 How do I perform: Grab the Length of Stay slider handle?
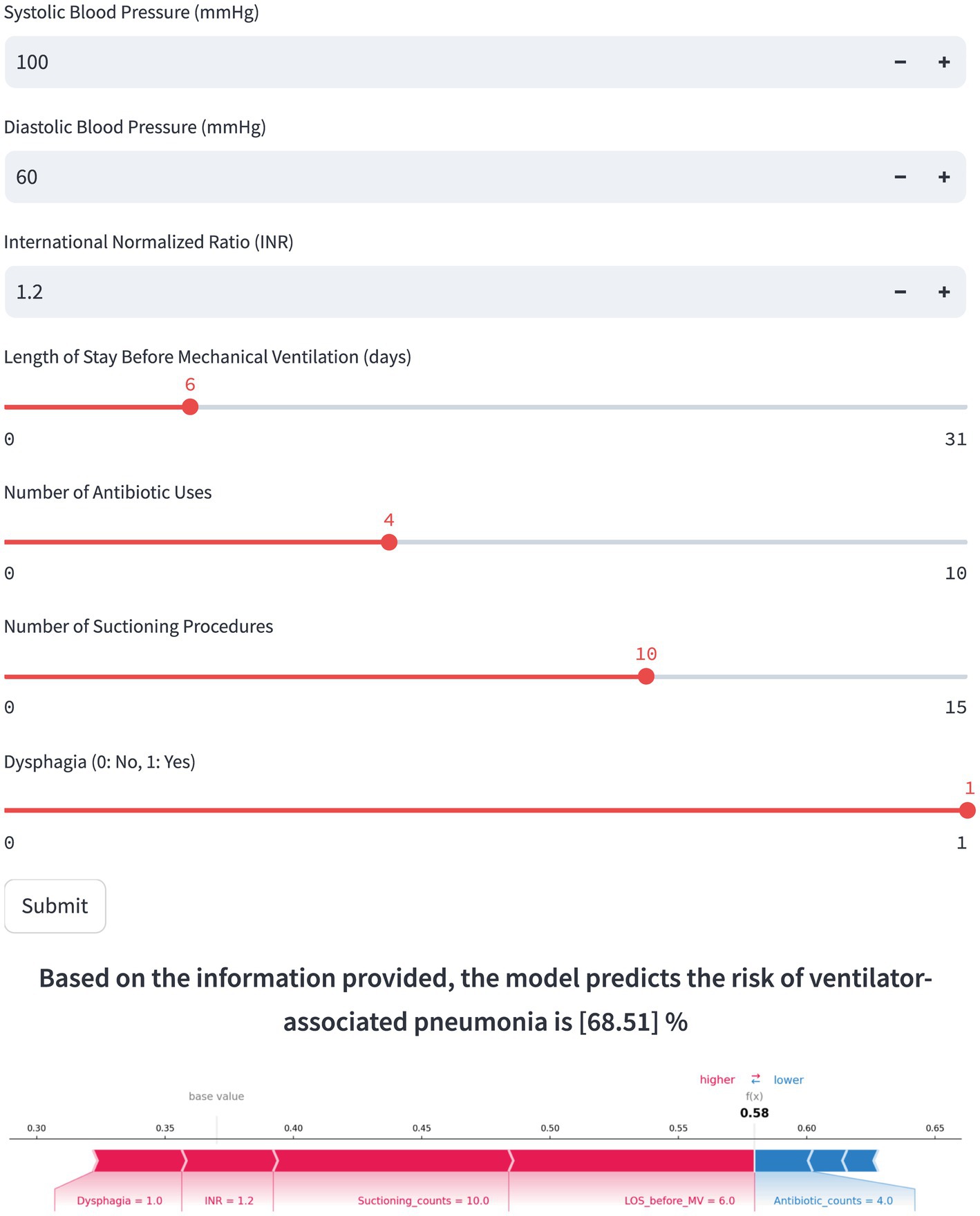190,407
